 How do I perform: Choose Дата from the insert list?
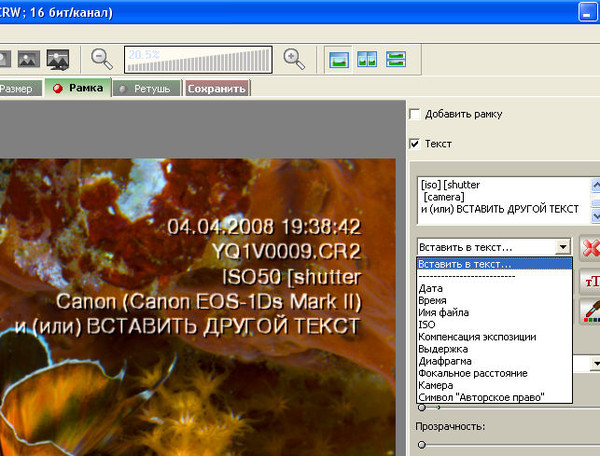click(494, 288)
